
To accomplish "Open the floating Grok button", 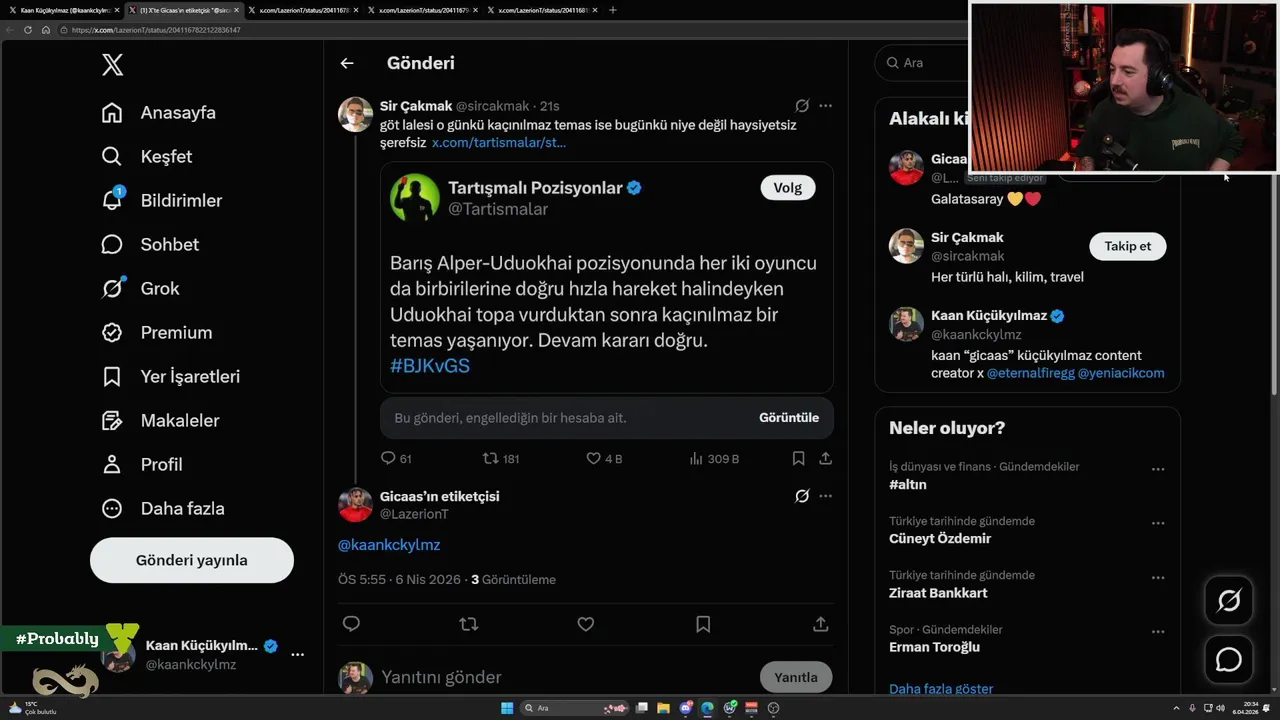I will tap(1229, 600).
